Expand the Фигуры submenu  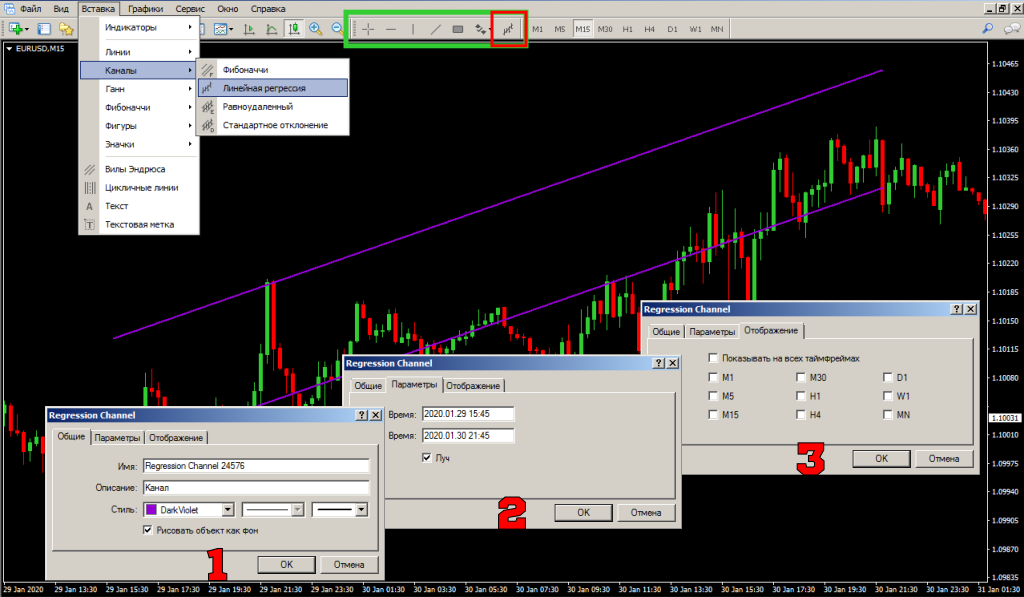[139, 125]
